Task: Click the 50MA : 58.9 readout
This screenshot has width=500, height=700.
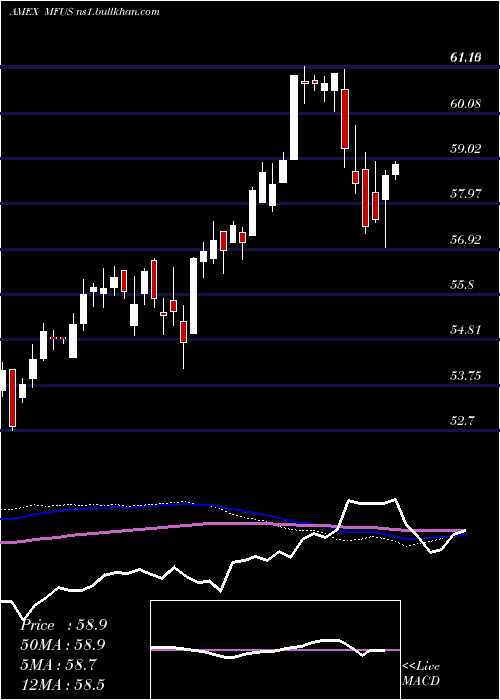Action: (63, 645)
